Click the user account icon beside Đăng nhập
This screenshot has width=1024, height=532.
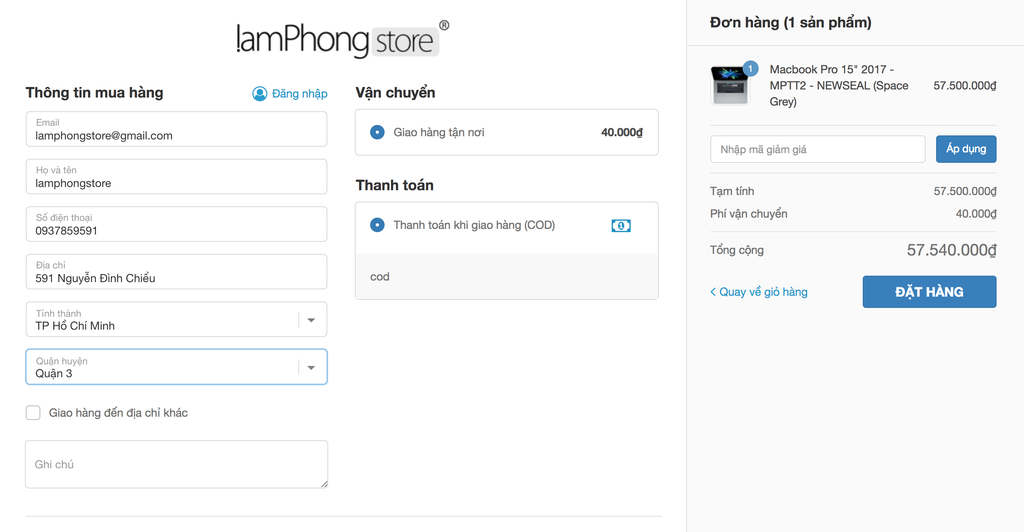click(x=260, y=93)
